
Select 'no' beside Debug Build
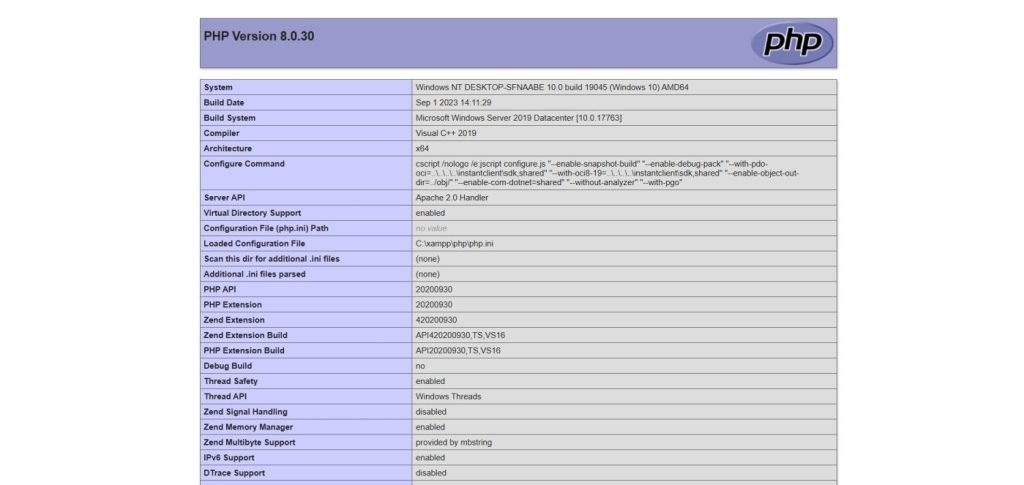420,366
